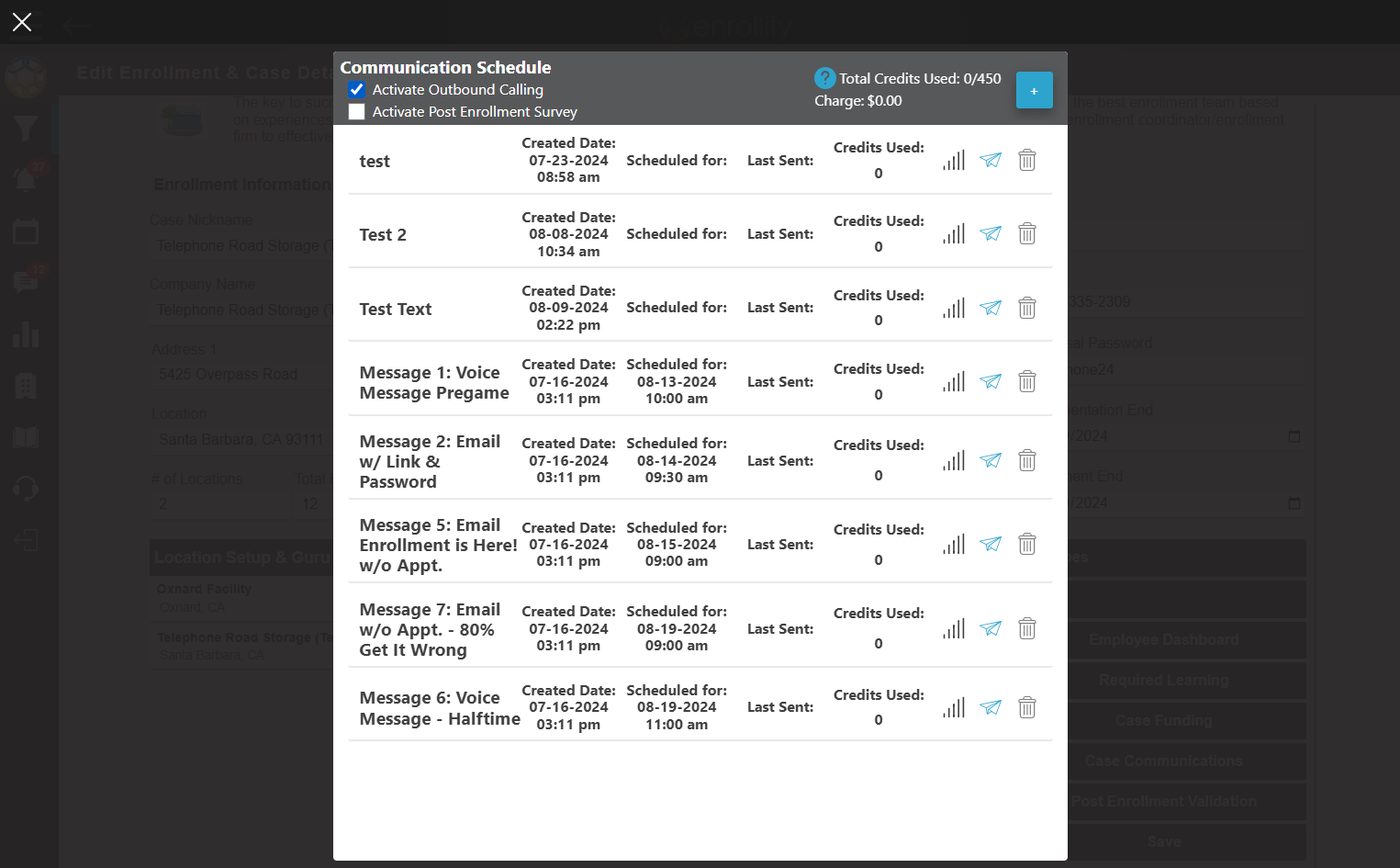View signal bars for Test 2
This screenshot has width=1400, height=868.
click(x=954, y=233)
